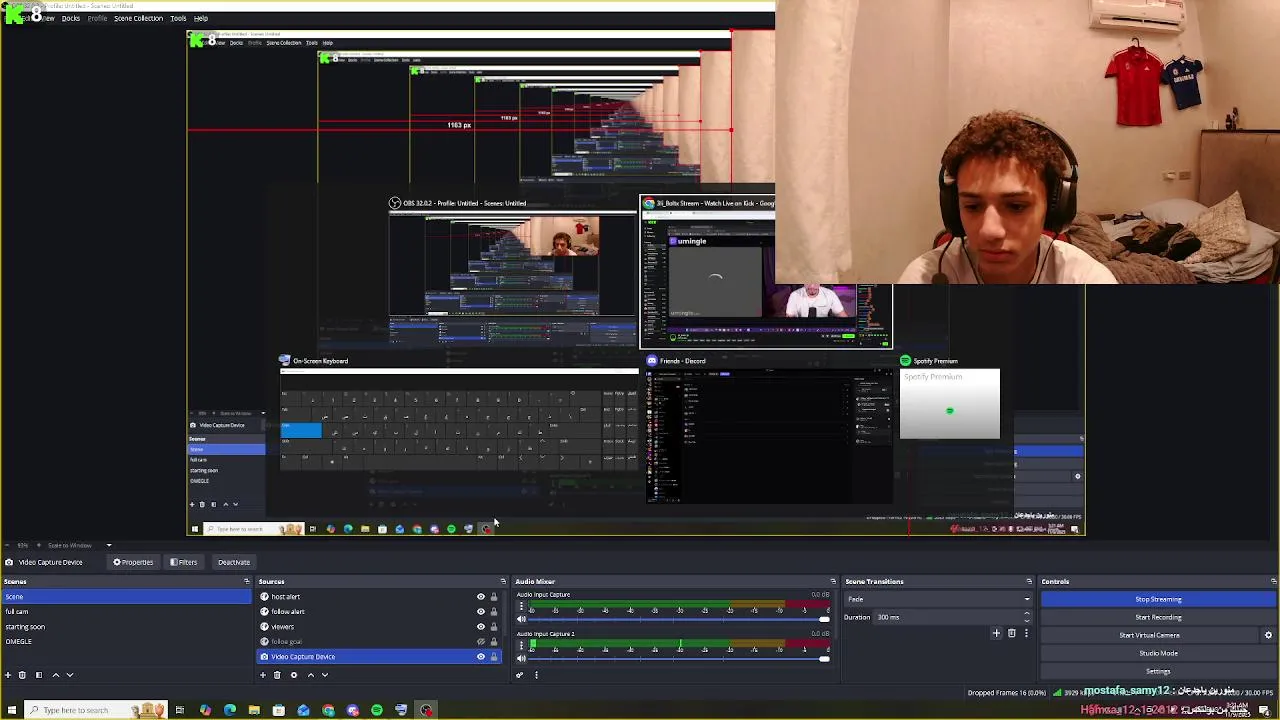This screenshot has width=1280, height=720.
Task: Toggle visibility eye of follow alert source
Action: (x=480, y=612)
